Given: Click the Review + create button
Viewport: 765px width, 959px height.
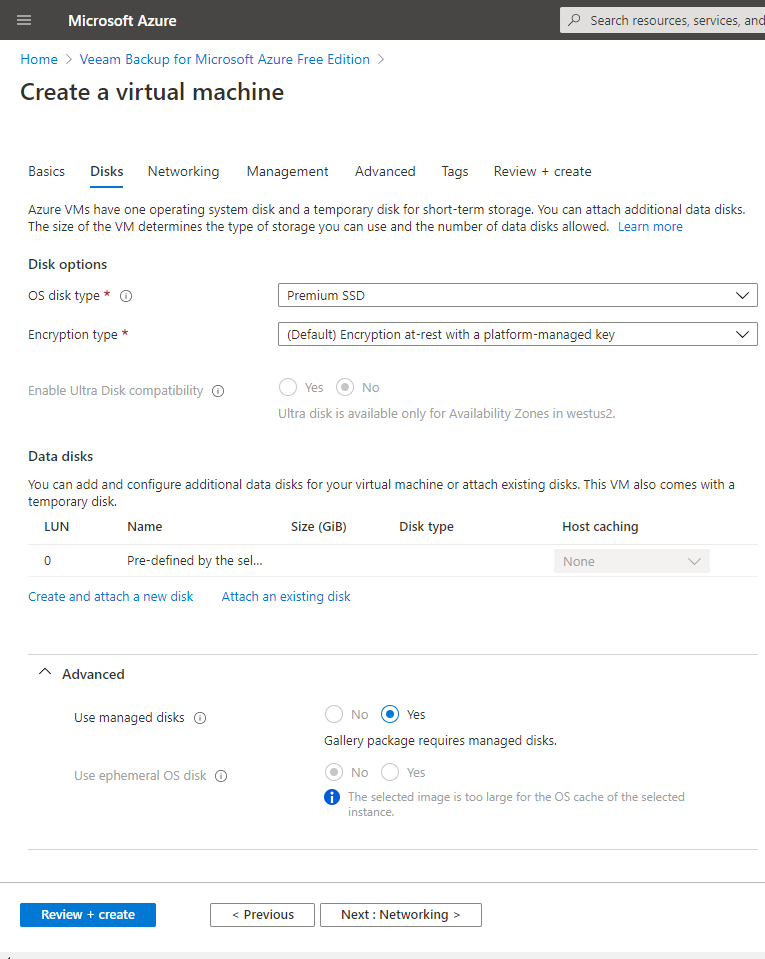Looking at the screenshot, I should 88,915.
